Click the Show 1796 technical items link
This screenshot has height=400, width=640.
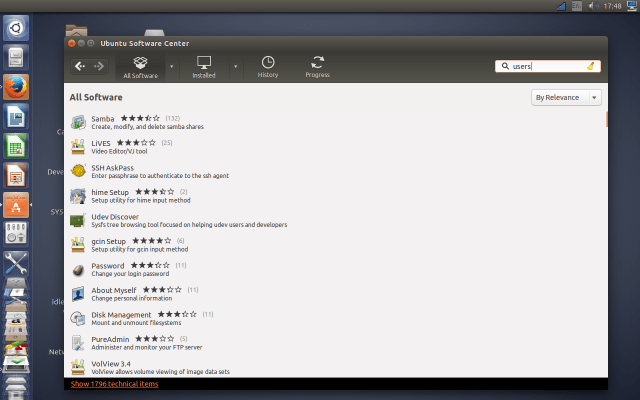[x=114, y=384]
